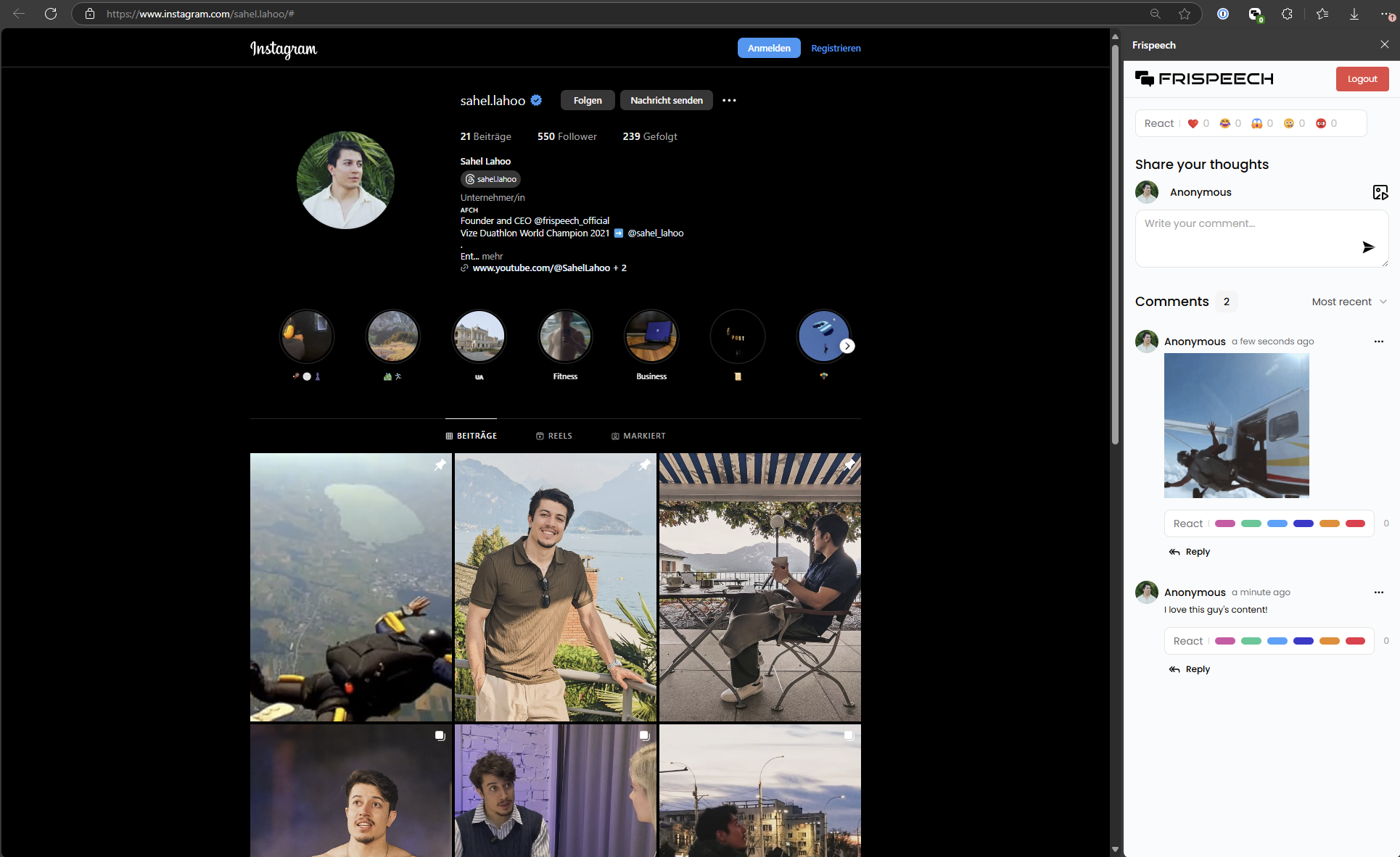Click the browser back arrow

coord(19,14)
